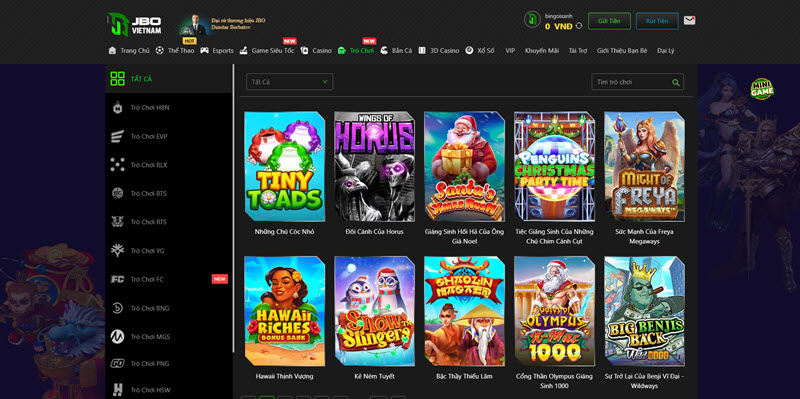Click the RTS tiger provider icon
The width and height of the screenshot is (800, 399).
(x=117, y=222)
